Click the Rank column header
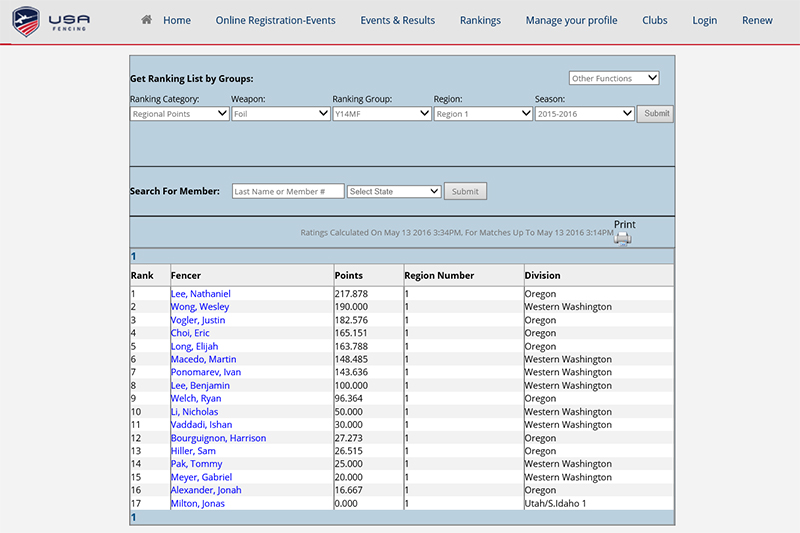800x533 pixels. (142, 275)
